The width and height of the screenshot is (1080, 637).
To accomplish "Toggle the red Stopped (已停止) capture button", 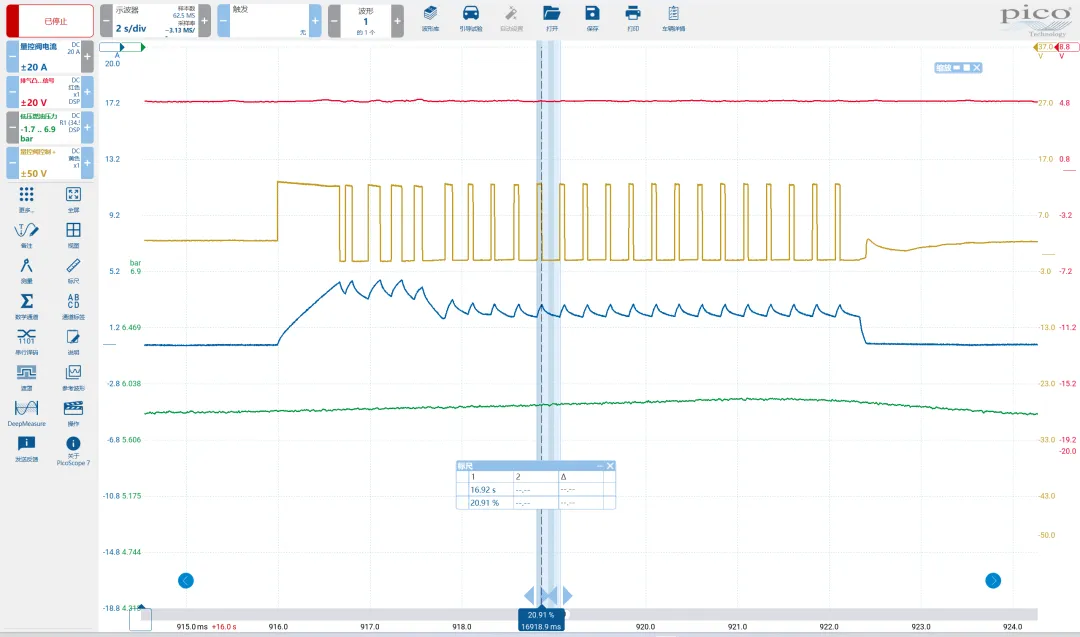I will point(50,20).
